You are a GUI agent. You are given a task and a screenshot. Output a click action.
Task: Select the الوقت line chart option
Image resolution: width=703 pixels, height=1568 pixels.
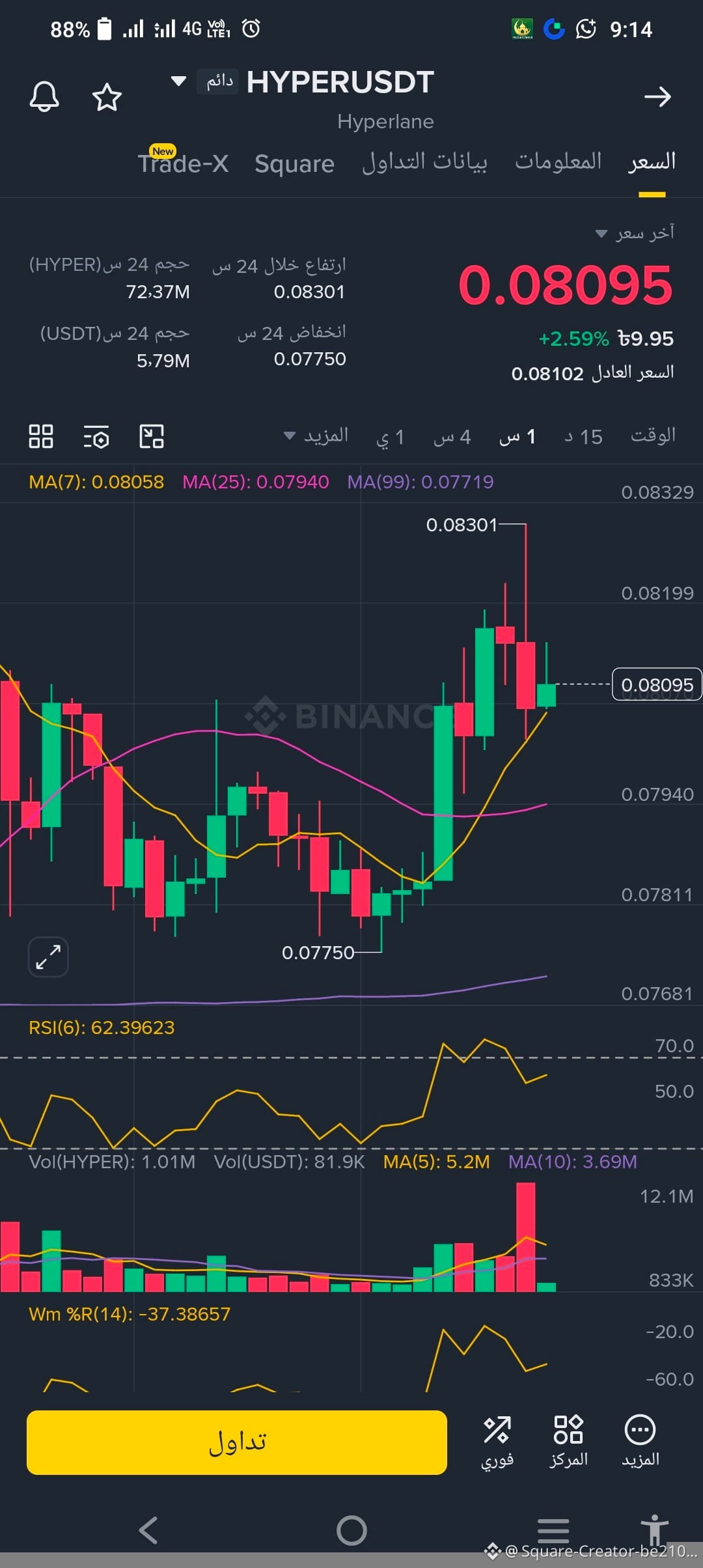pyautogui.click(x=653, y=436)
